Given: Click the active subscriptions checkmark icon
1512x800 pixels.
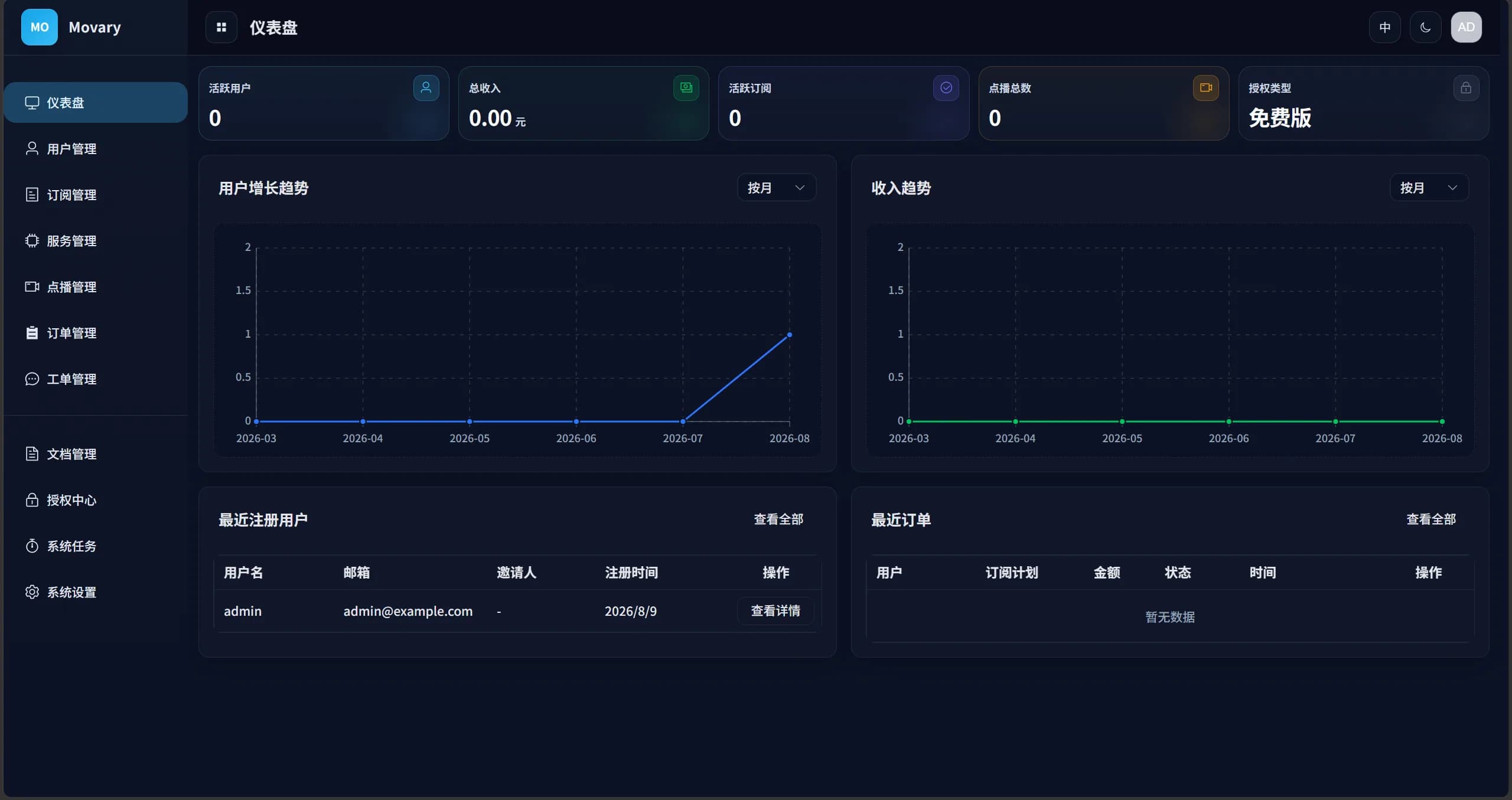Looking at the screenshot, I should pos(946,88).
